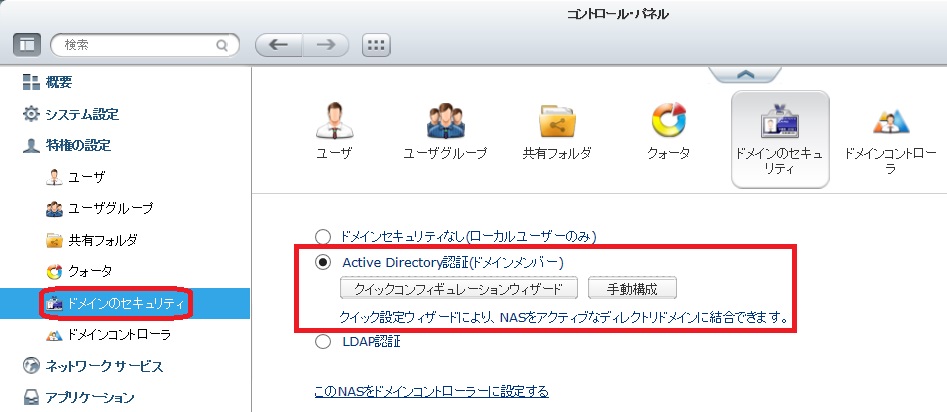Click the ユーザグループ icon in sidebar
The image size is (947, 412).
click(55, 208)
